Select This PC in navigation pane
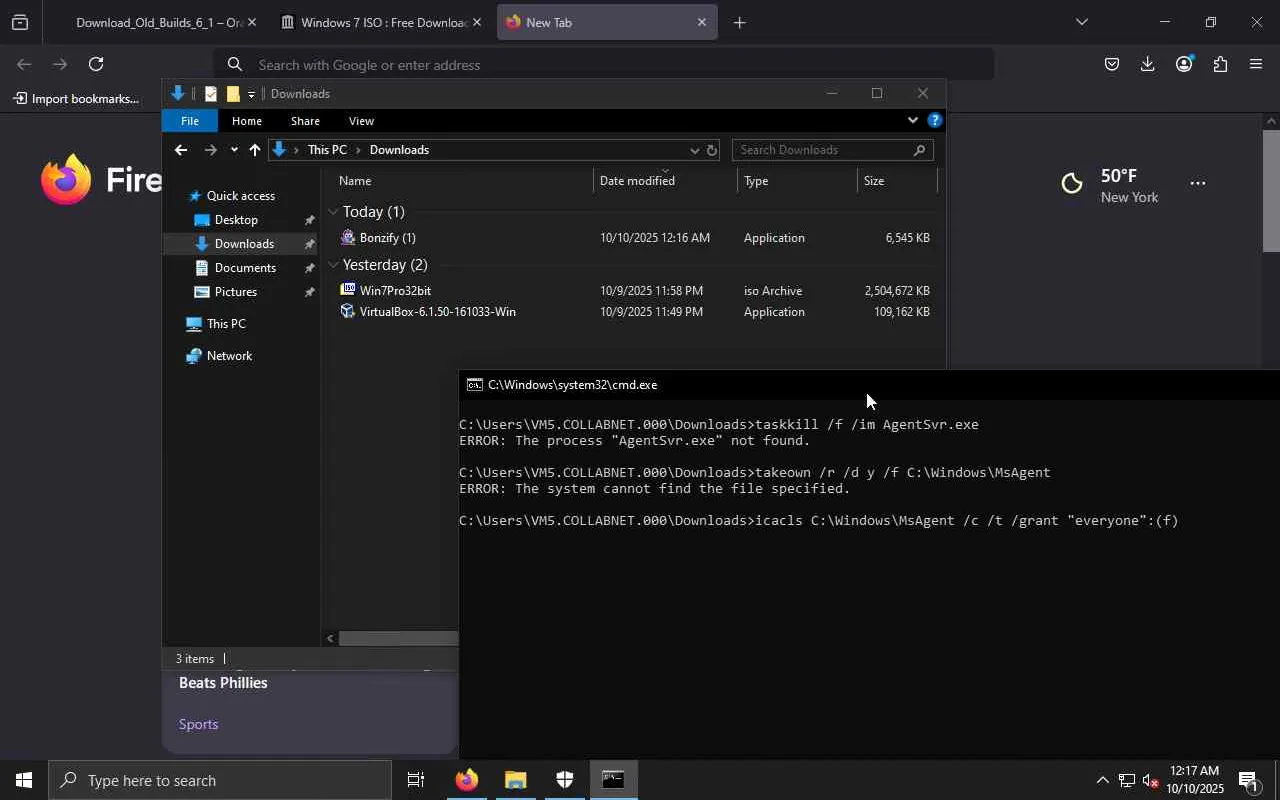This screenshot has height=800, width=1280. point(226,324)
